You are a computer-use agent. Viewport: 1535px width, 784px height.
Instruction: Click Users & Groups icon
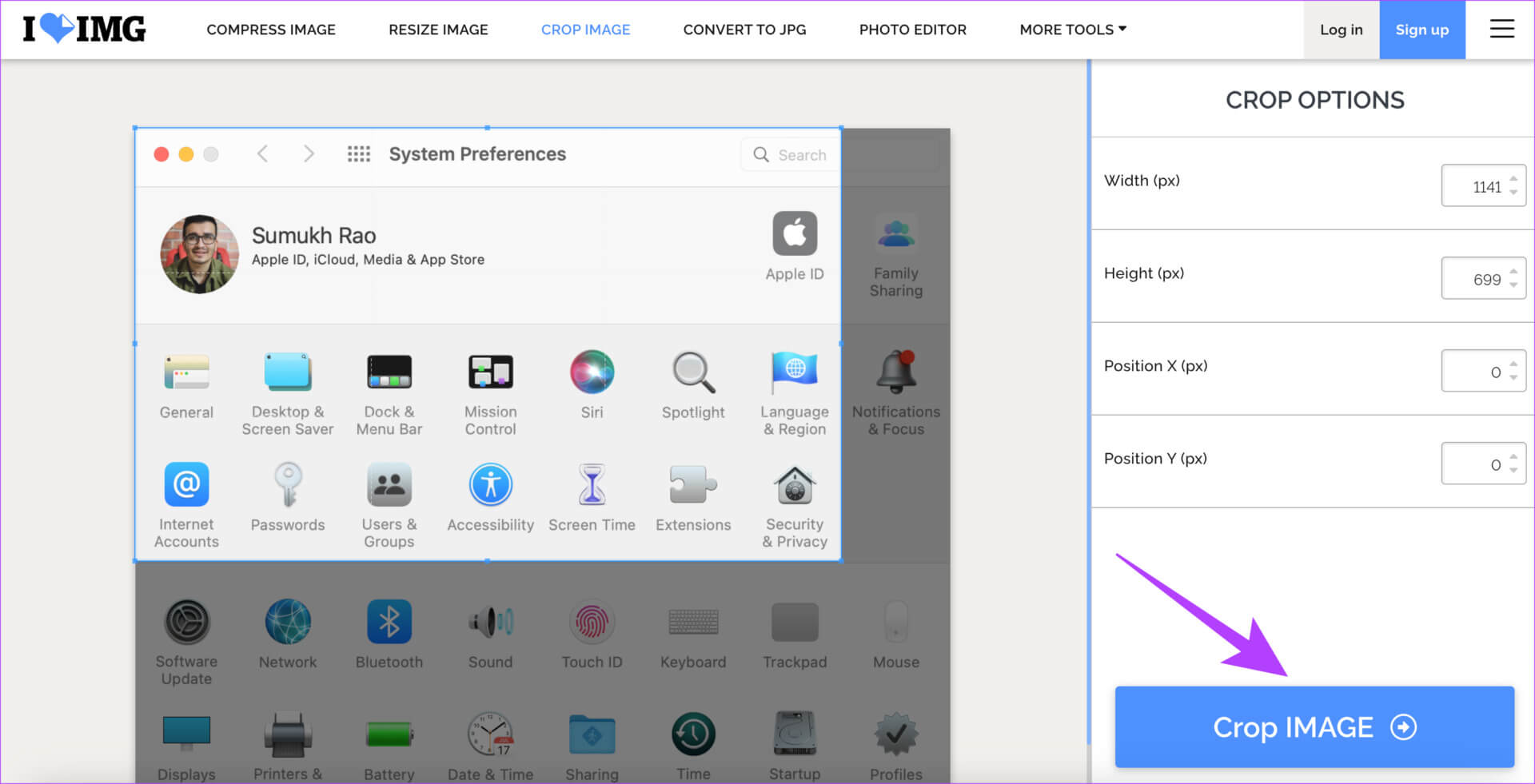tap(389, 484)
